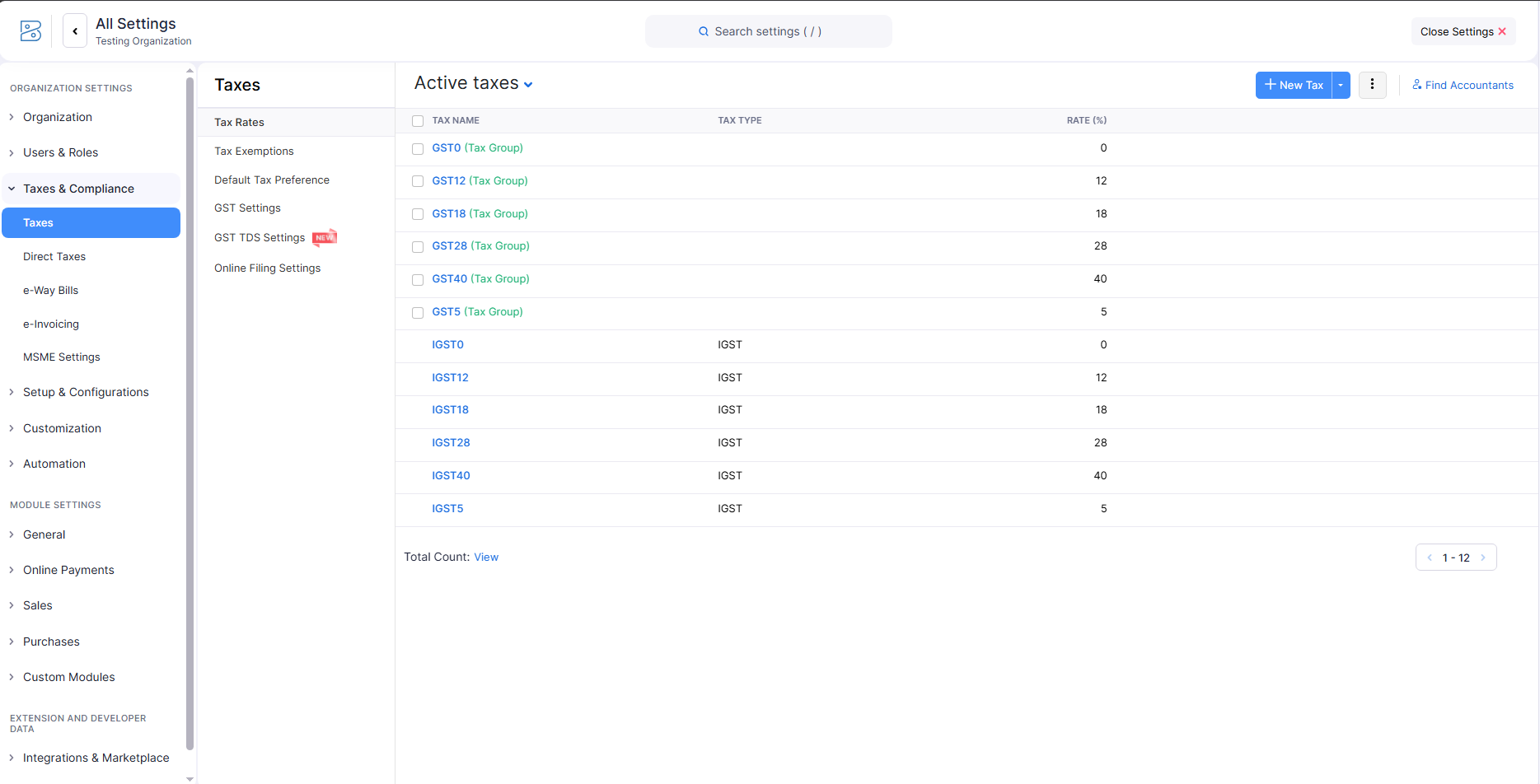Select the GST28 tax group checkbox
Screen dimensions: 1540x784
(x=418, y=246)
